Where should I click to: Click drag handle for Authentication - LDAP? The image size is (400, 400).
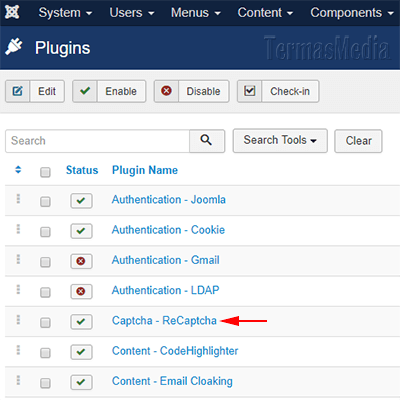(x=18, y=289)
